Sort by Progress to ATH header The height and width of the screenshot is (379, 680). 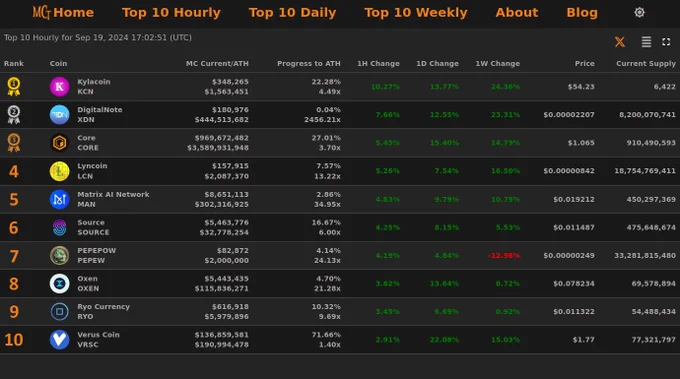(x=309, y=63)
